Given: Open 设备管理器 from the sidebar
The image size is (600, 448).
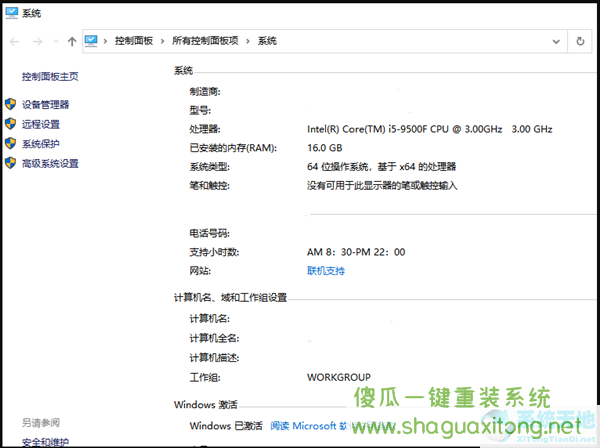Looking at the screenshot, I should point(46,104).
